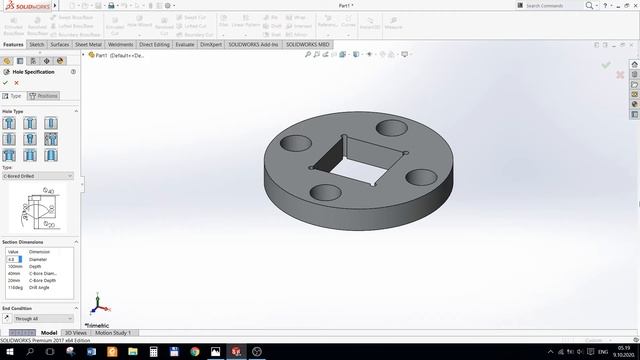
Task: Select the Counterbore Slot hole type icon
Action: [9, 155]
